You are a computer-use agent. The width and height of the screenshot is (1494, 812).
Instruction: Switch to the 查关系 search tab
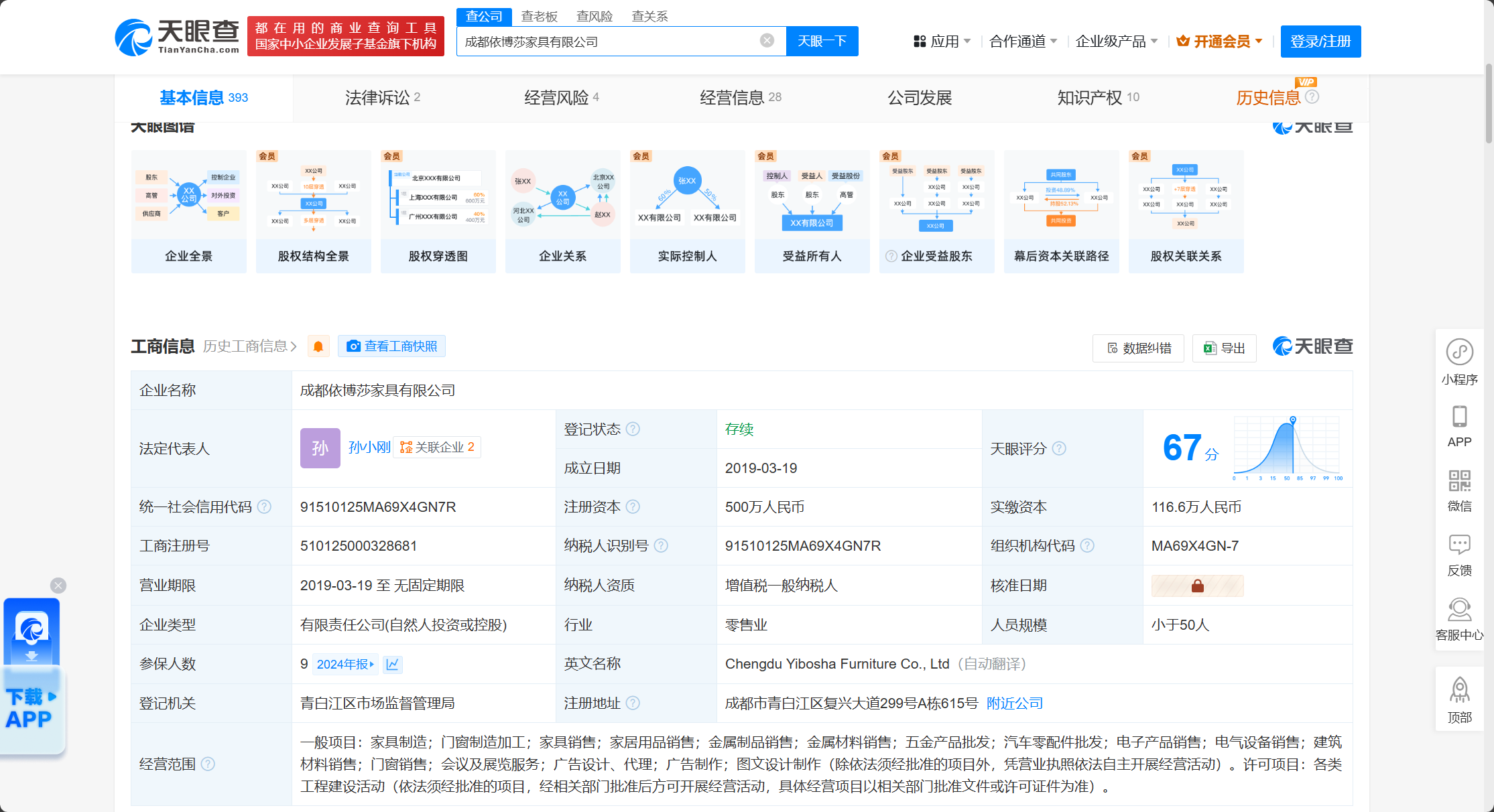click(649, 16)
